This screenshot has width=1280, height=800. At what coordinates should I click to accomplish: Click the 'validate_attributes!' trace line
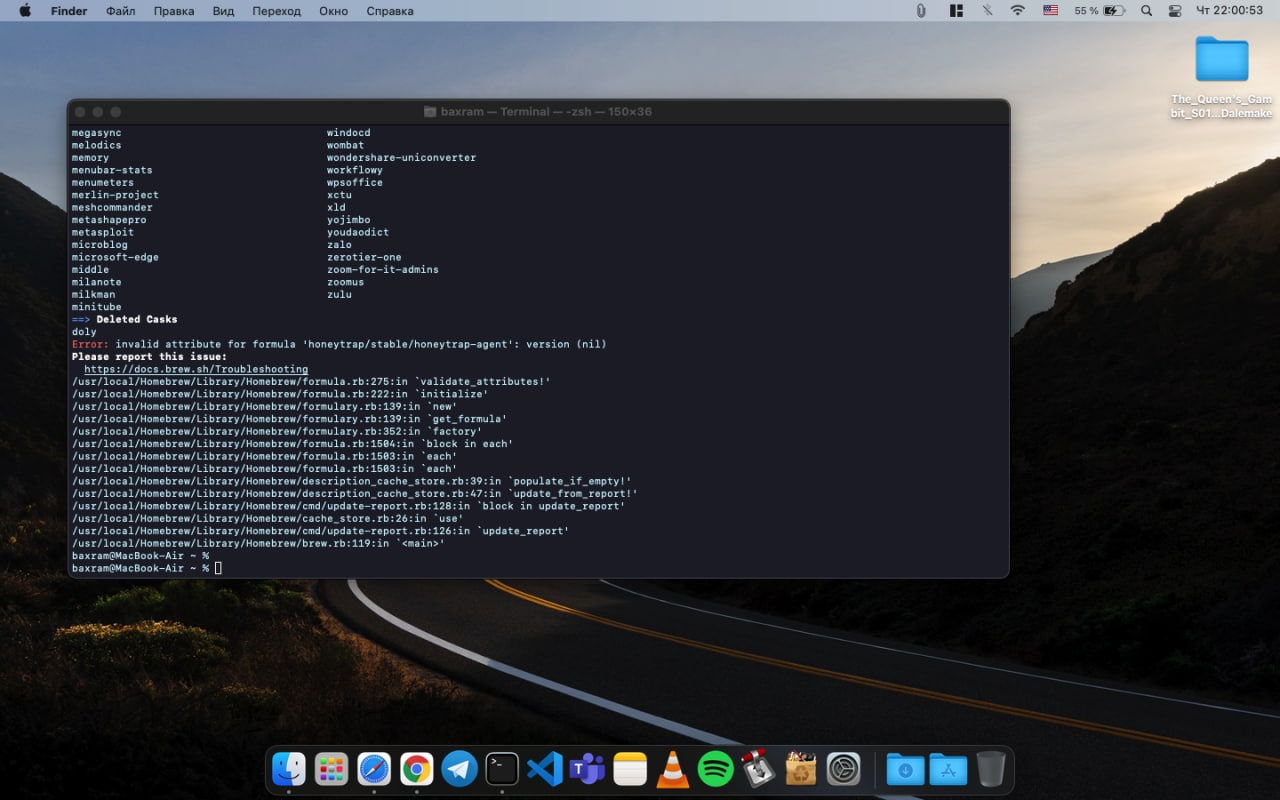[311, 381]
